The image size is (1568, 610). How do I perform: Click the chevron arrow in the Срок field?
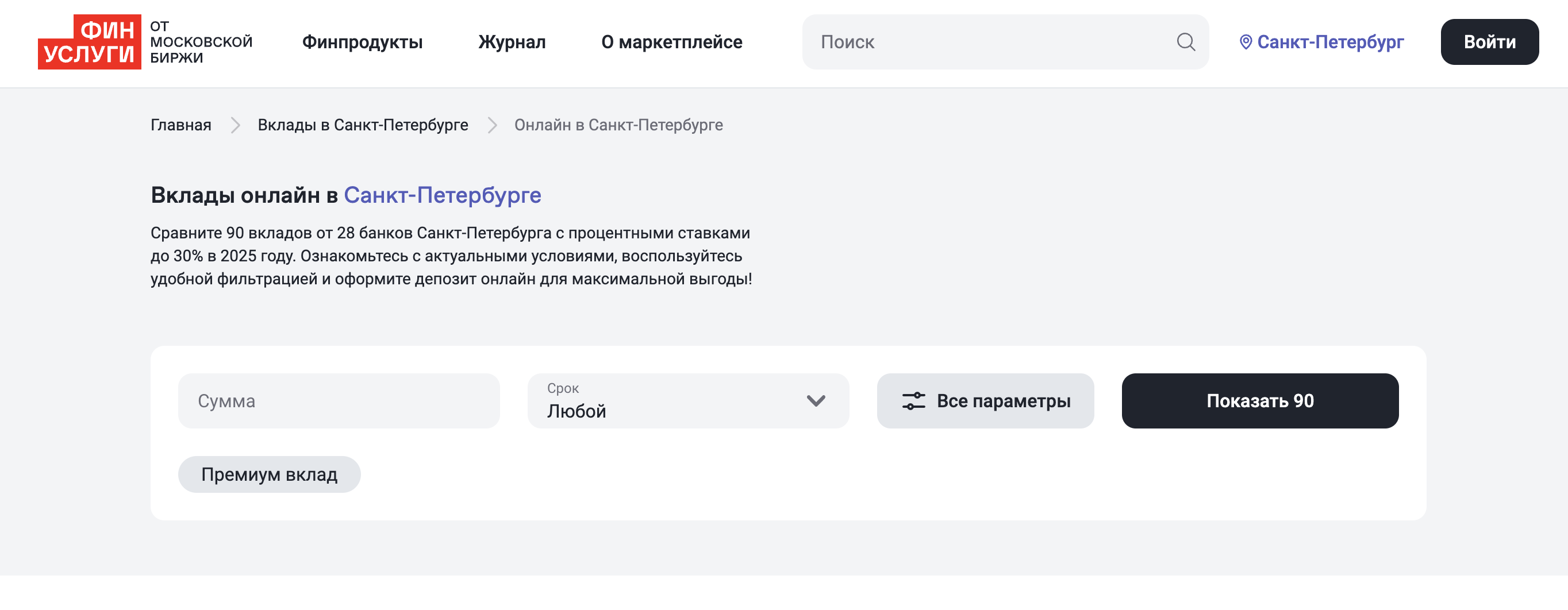pyautogui.click(x=816, y=401)
